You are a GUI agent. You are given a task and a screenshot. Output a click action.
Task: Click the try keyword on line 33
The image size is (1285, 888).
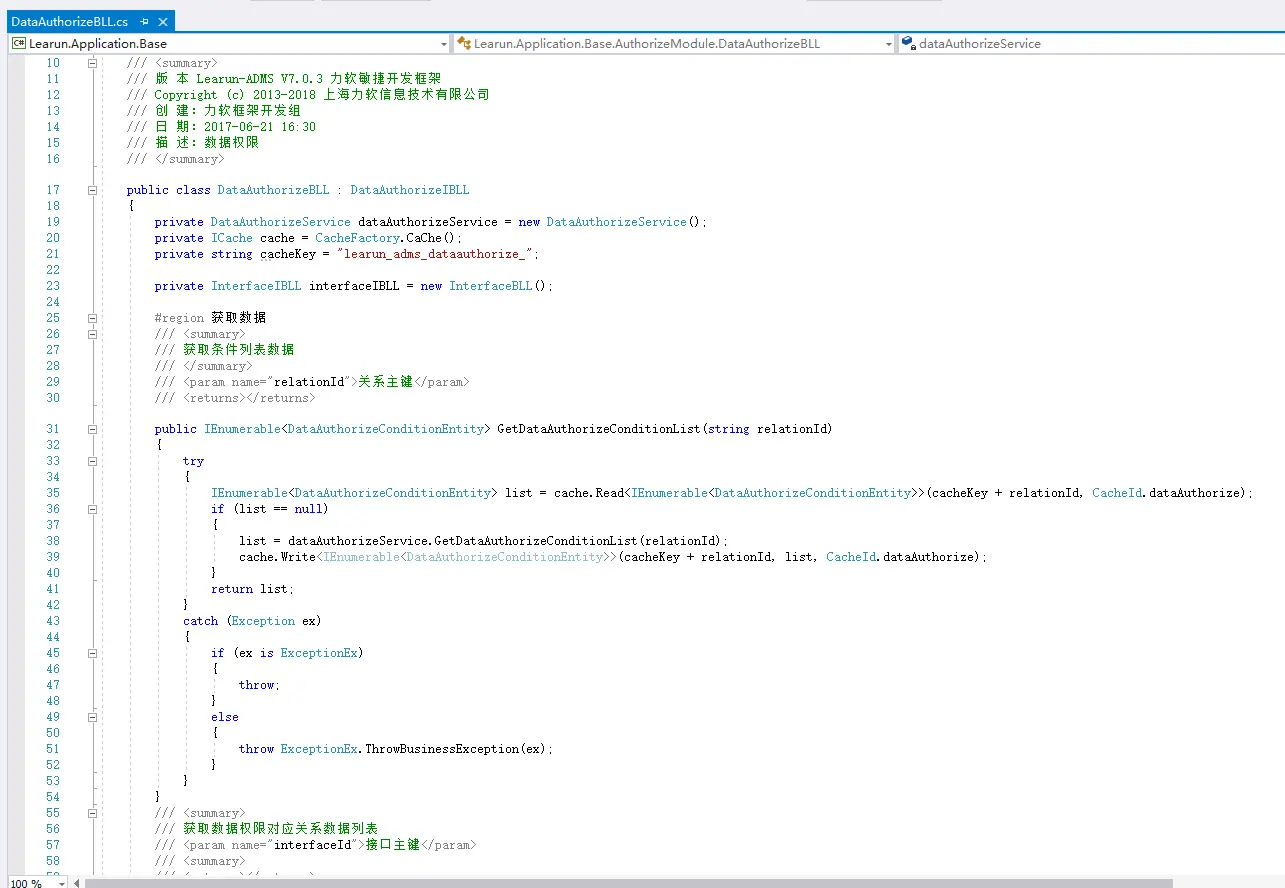point(193,461)
